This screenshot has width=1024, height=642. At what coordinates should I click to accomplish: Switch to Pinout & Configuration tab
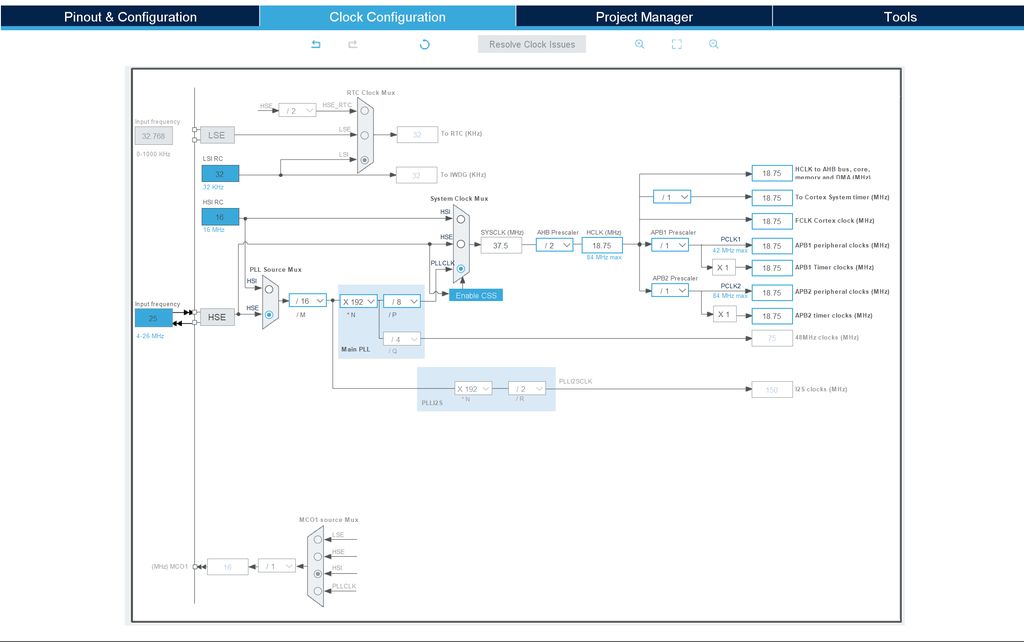pyautogui.click(x=130, y=17)
